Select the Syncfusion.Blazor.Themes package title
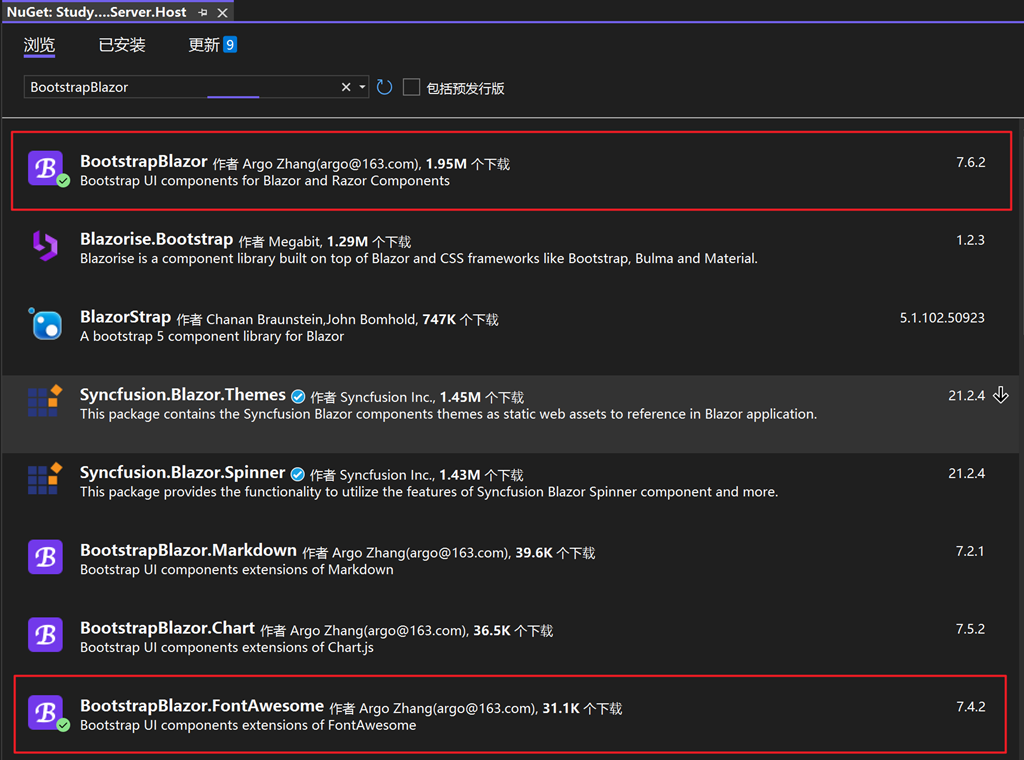Image resolution: width=1024 pixels, height=760 pixels. (183, 394)
